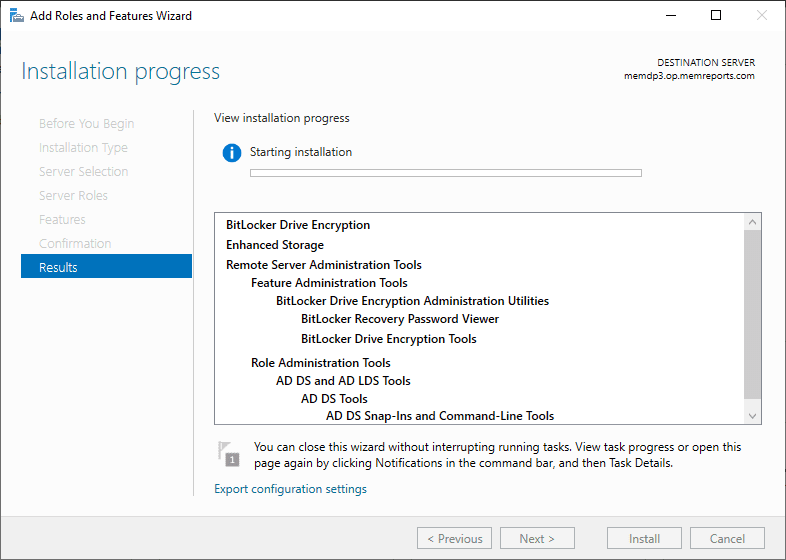Click the Previous button
786x560 pixels.
454,538
